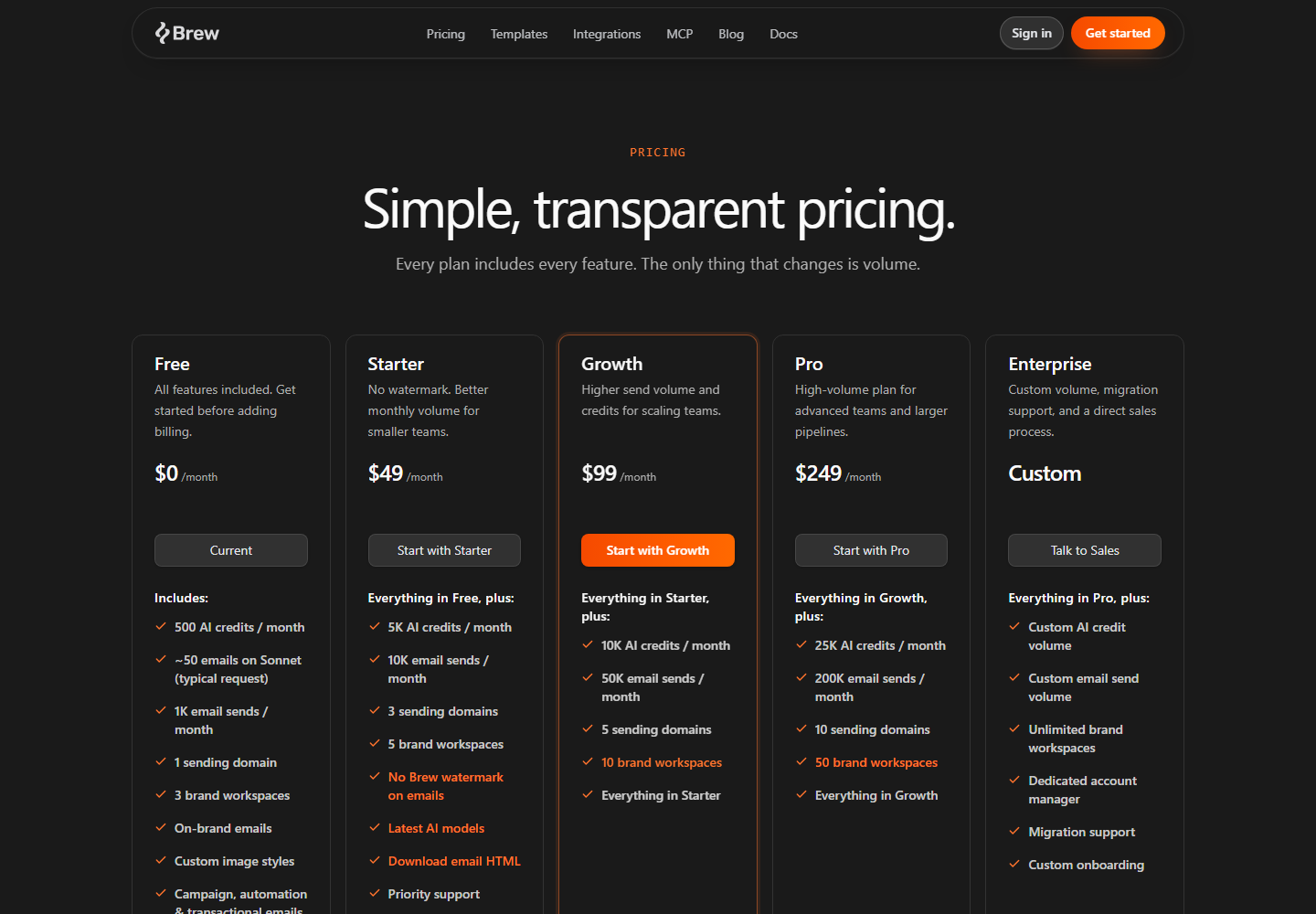Click Talk to Sales button
Screen dimensions: 1316x914
[1085, 550]
